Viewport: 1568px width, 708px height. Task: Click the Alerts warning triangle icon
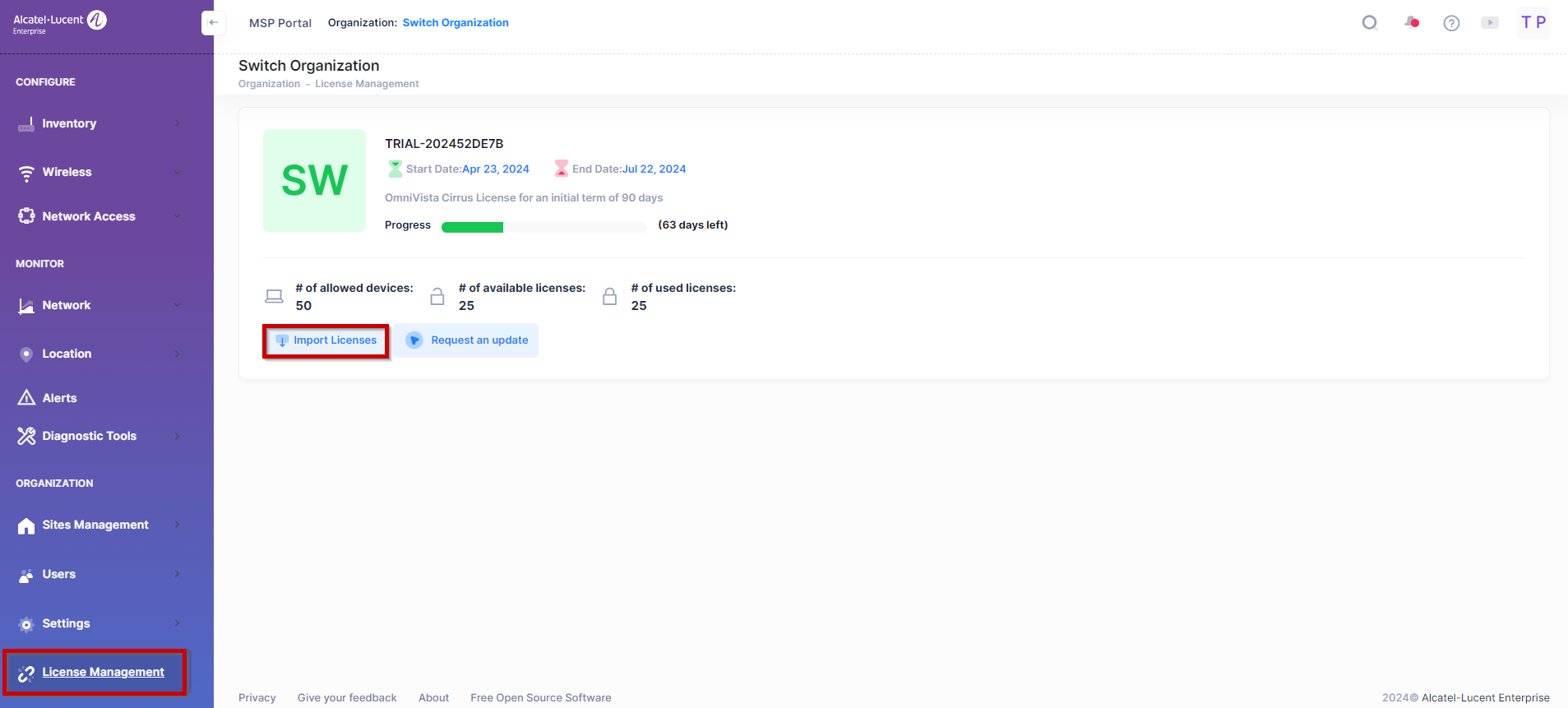pos(26,398)
